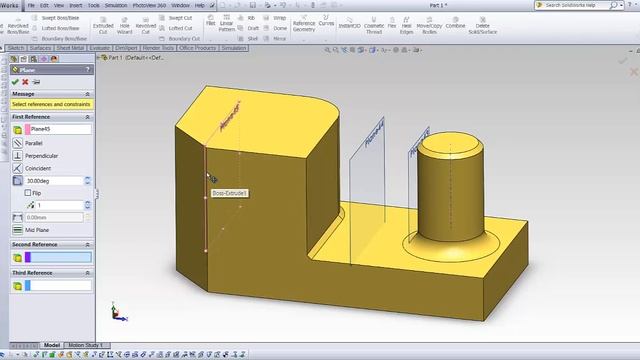The image size is (640, 360).
Task: Click the Shell tool
Action: (248, 38)
